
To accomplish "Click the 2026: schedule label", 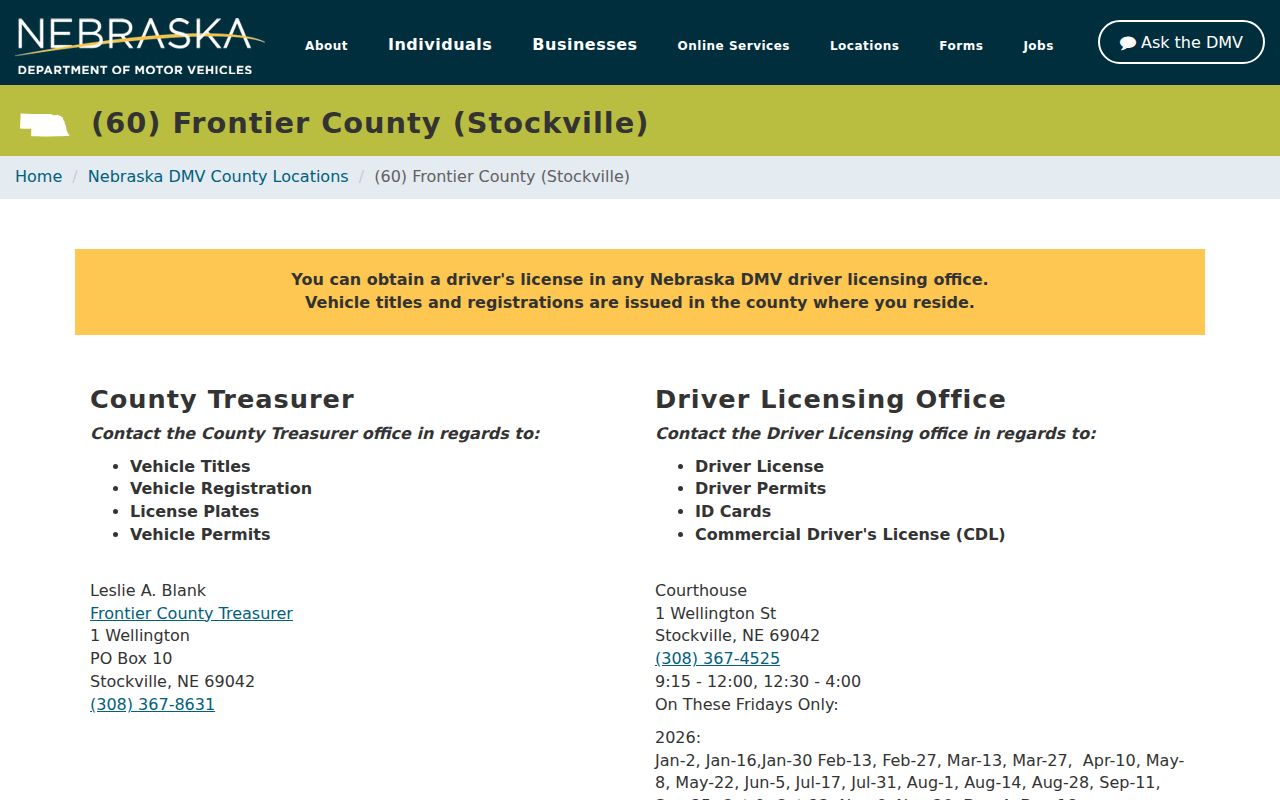I will (678, 738).
